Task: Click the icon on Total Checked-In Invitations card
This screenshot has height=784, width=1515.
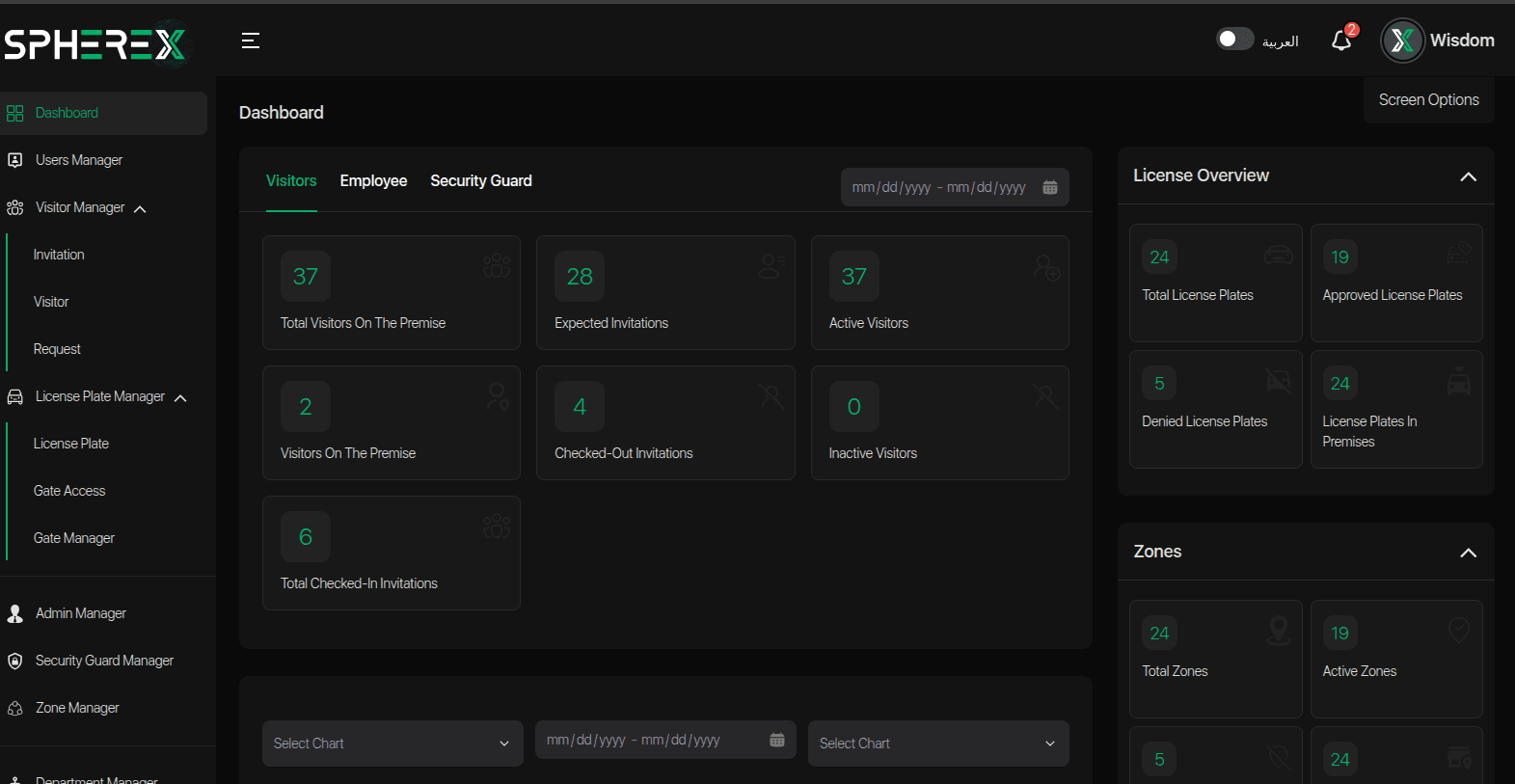Action: [x=497, y=526]
